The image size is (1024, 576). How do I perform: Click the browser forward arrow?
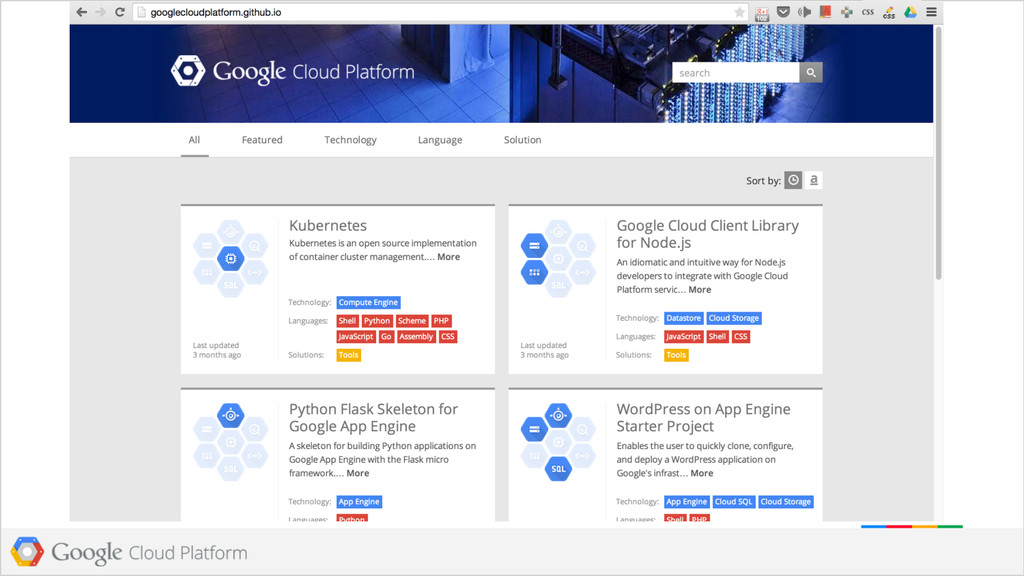coord(100,12)
